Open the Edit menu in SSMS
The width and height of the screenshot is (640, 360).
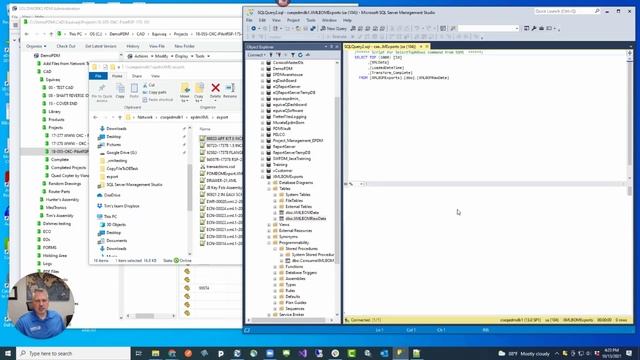[262, 20]
